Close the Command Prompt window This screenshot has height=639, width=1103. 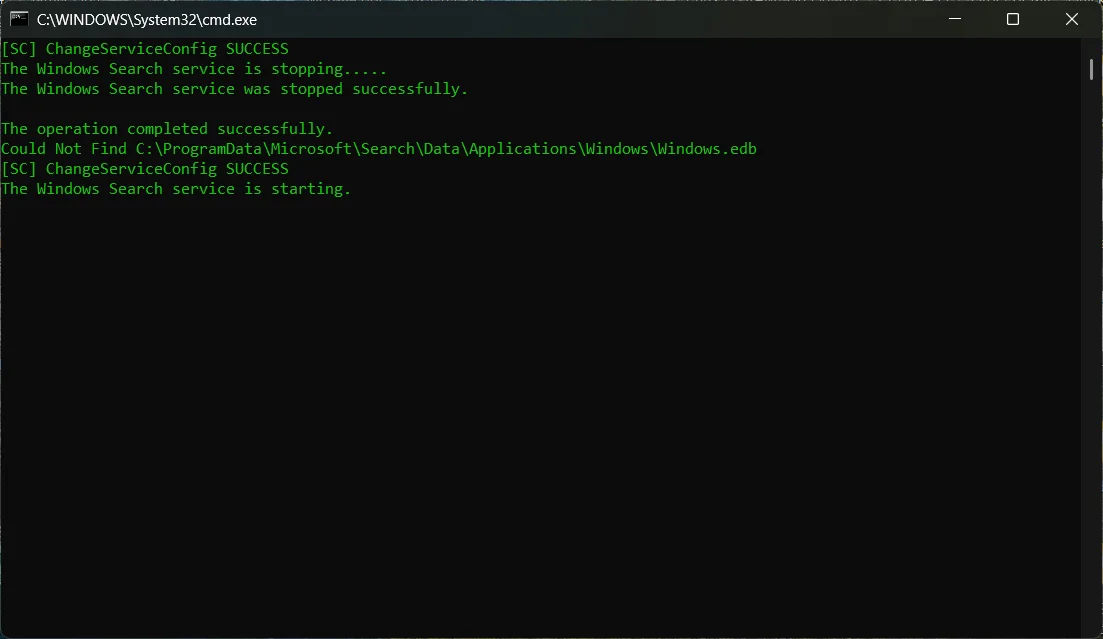(x=1071, y=19)
